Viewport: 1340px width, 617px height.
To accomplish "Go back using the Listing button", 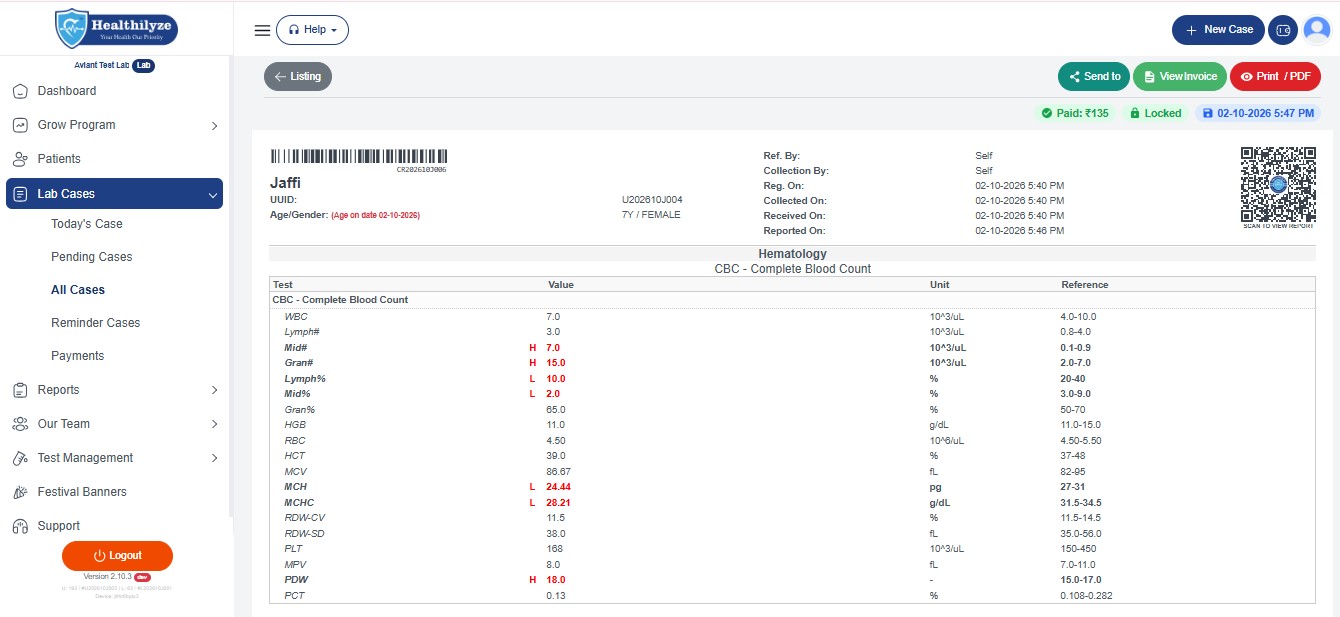I will [298, 76].
